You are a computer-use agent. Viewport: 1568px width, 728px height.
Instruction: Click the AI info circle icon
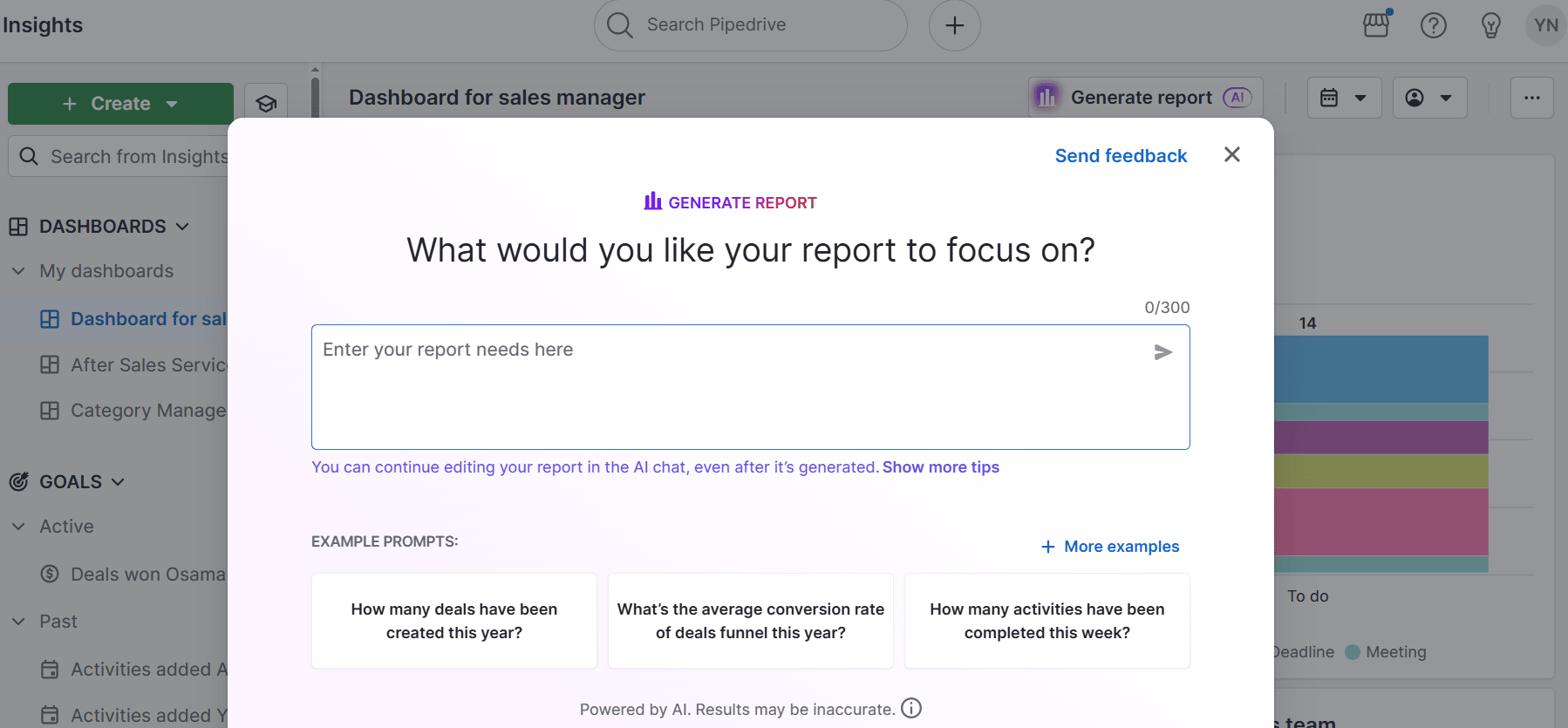pyautogui.click(x=911, y=708)
